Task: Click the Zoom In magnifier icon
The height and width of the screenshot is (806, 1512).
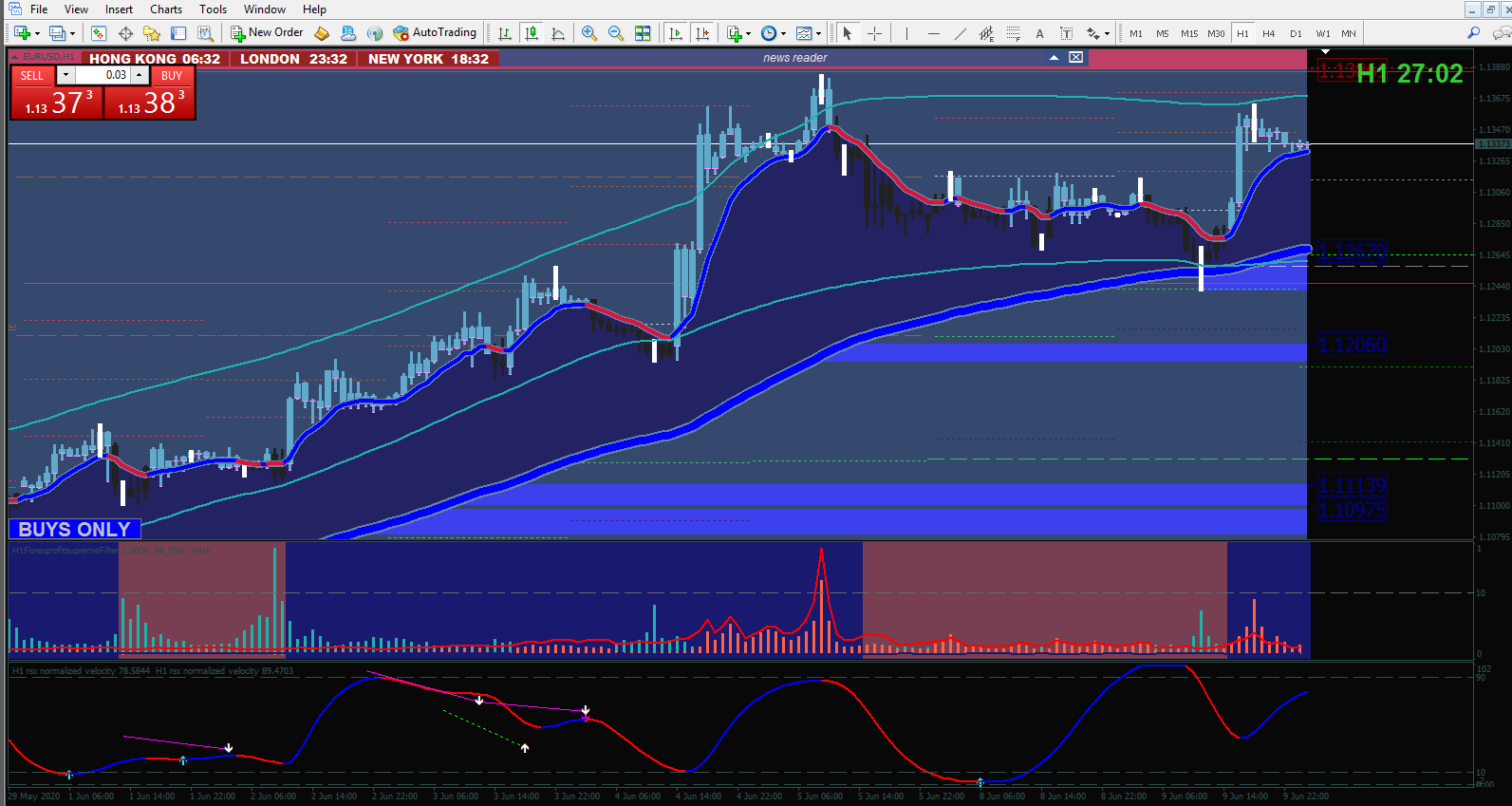Action: coord(589,33)
